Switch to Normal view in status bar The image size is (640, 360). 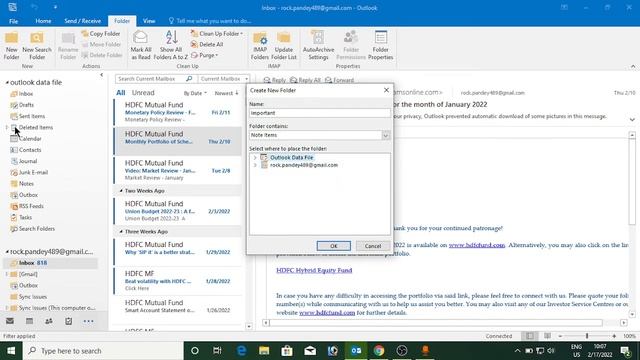pyautogui.click(x=529, y=336)
